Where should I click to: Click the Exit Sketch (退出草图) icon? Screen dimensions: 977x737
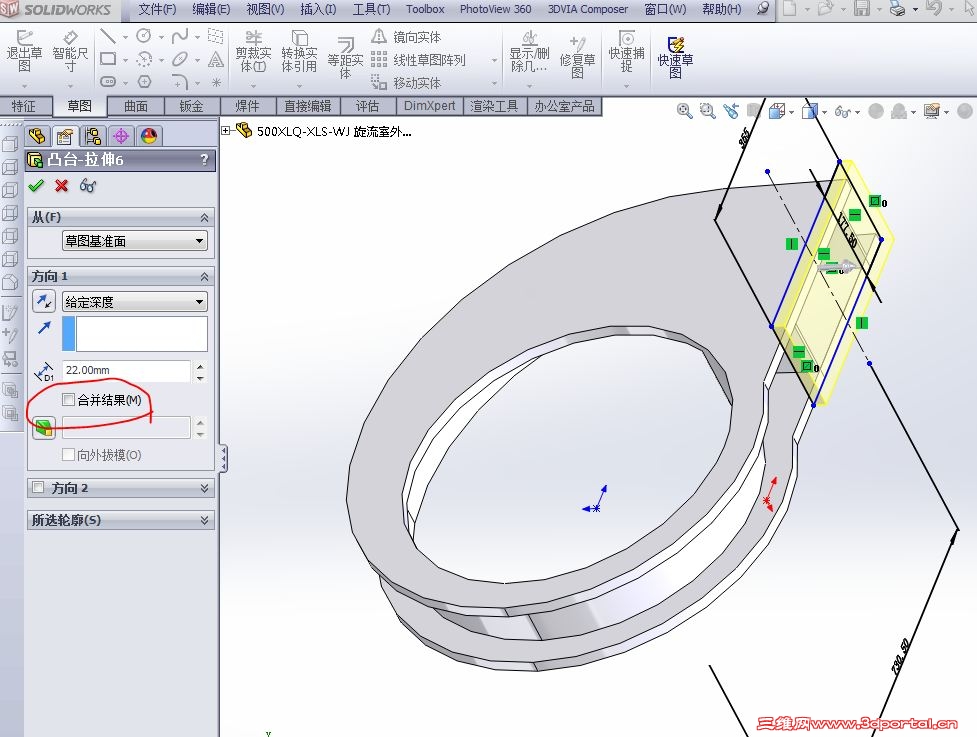[x=24, y=37]
